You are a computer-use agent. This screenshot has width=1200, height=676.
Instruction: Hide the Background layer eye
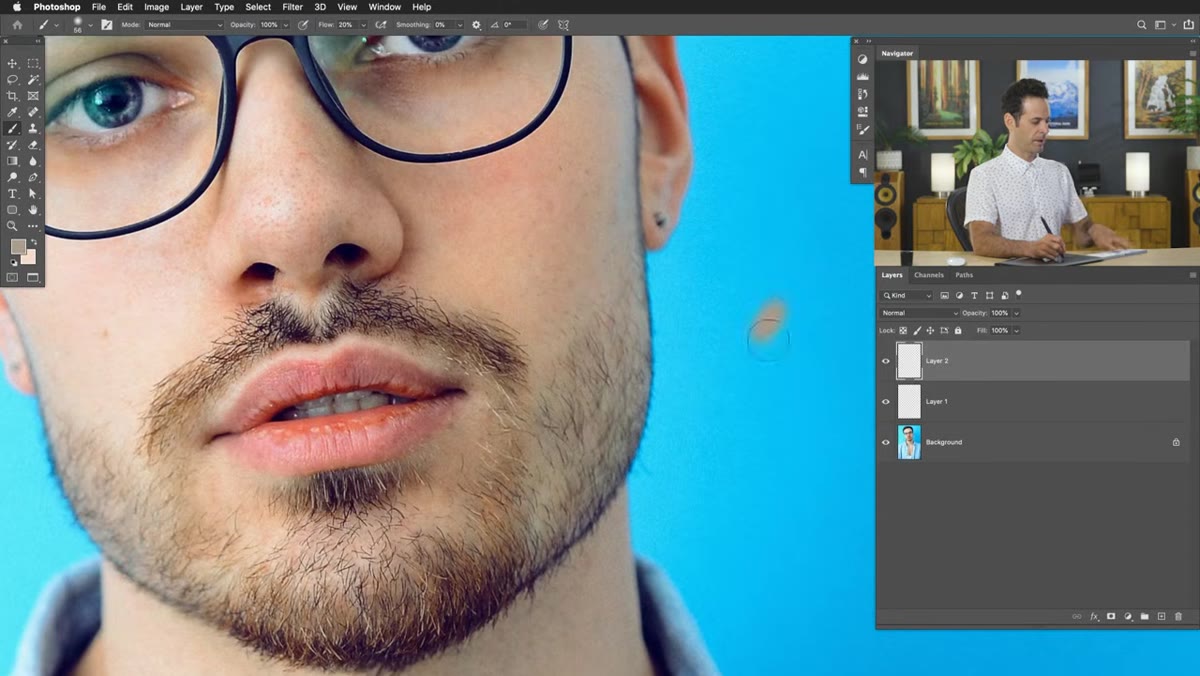click(x=885, y=442)
